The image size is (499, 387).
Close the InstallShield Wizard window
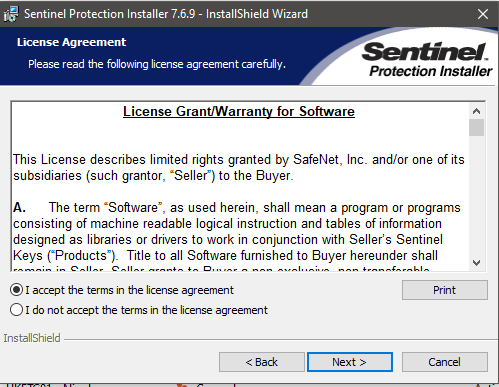pos(483,14)
